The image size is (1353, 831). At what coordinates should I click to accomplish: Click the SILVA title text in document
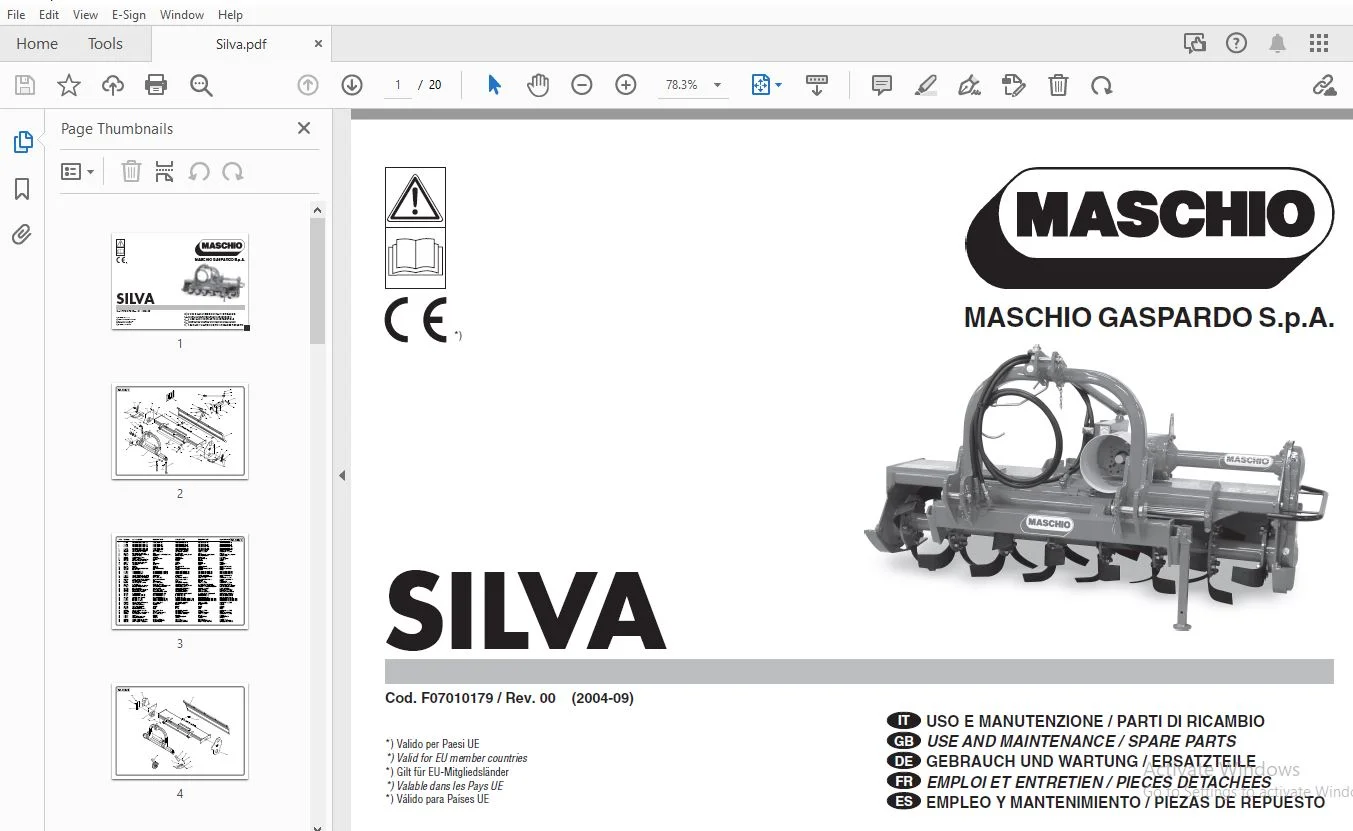[526, 610]
